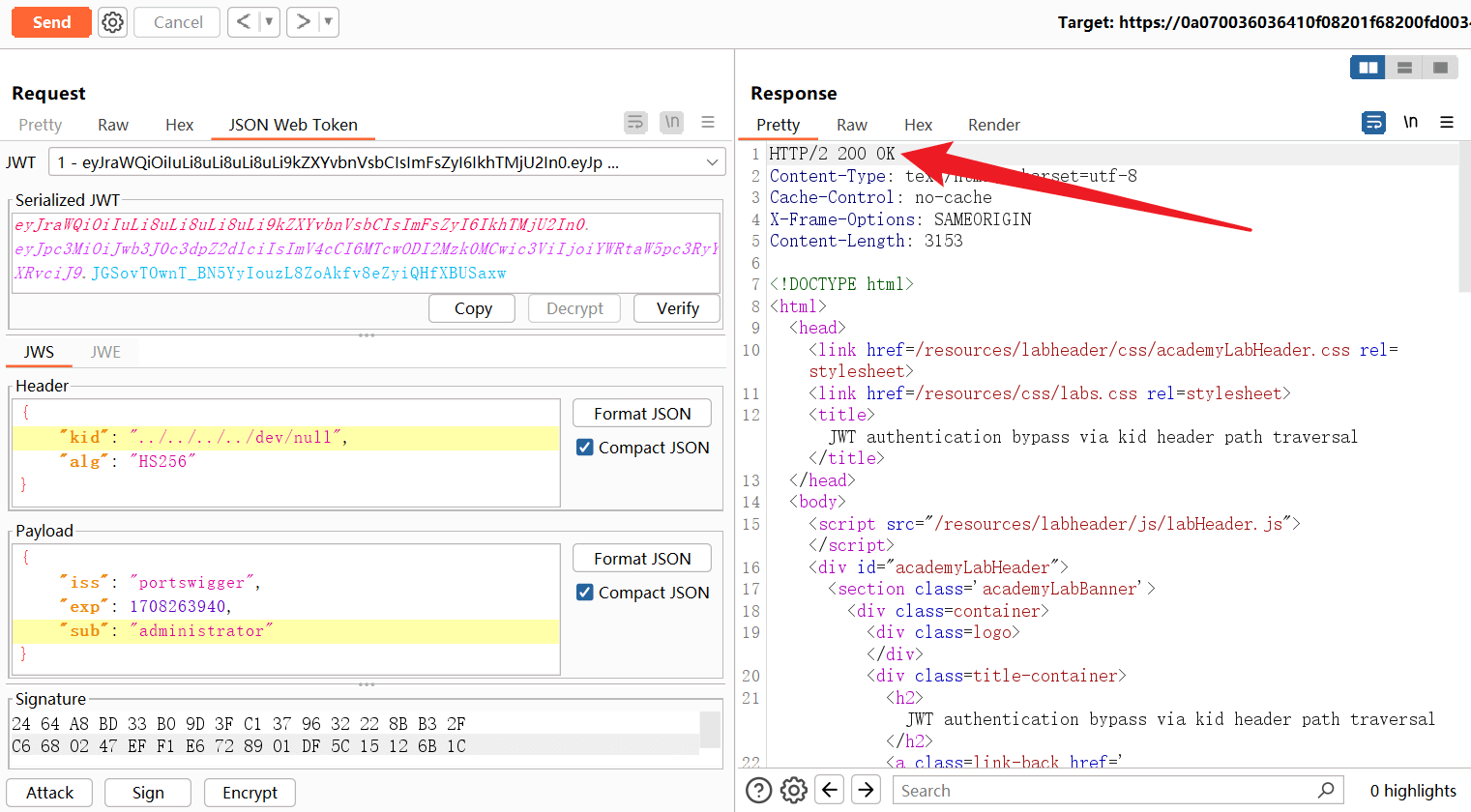Click the X-Frame-Options: SAMEORIGIN line
This screenshot has height=812, width=1471.
coord(900,219)
